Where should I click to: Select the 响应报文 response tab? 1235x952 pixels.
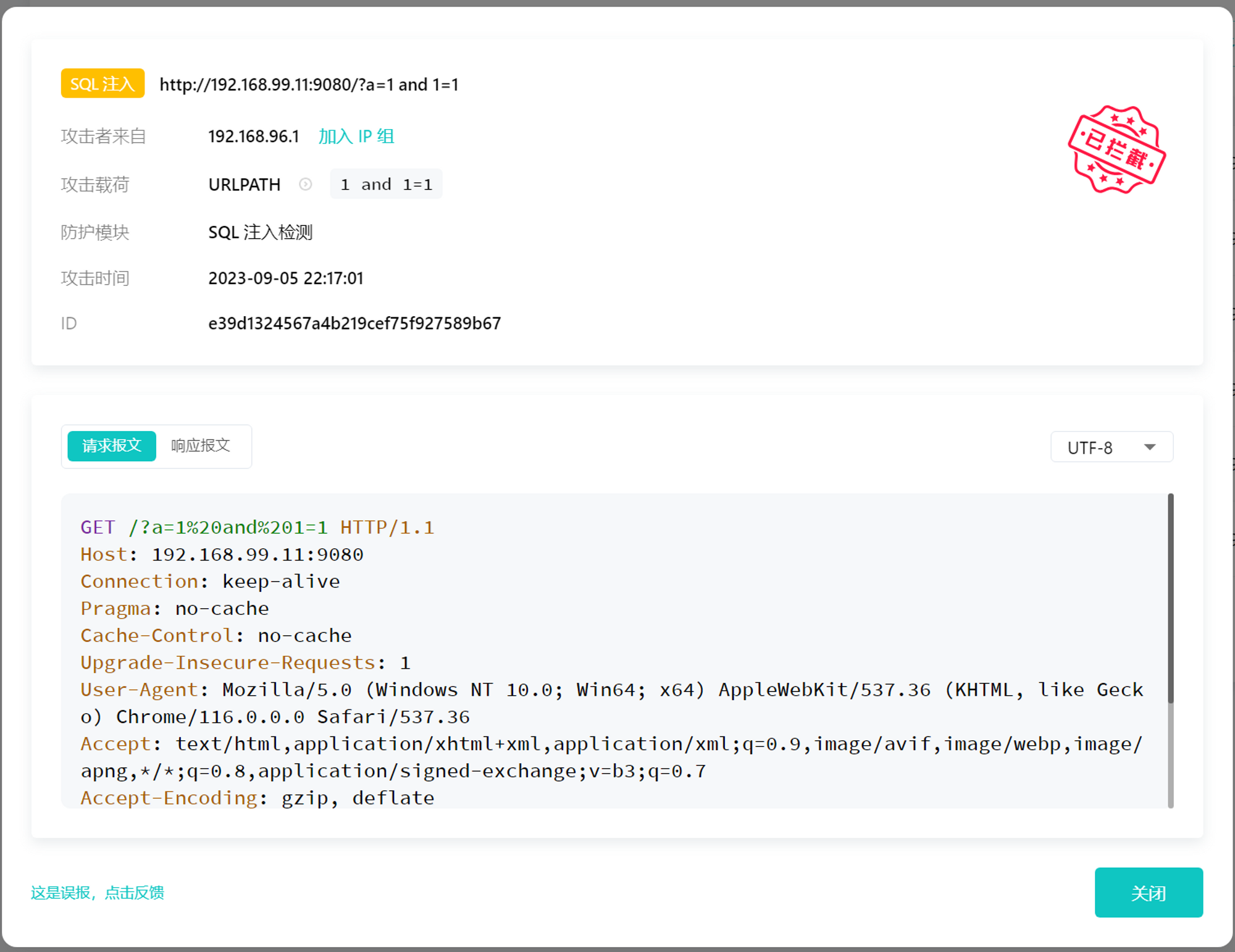[200, 447]
